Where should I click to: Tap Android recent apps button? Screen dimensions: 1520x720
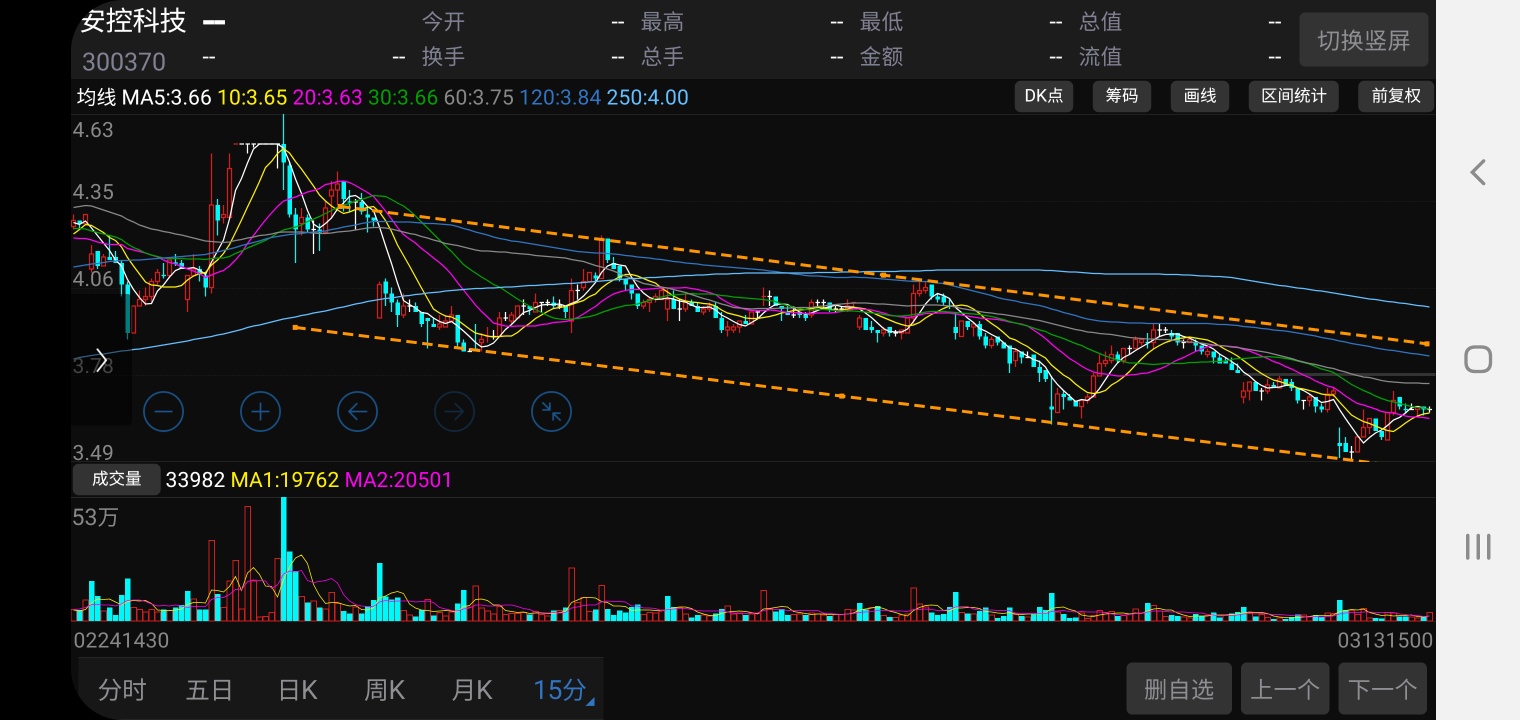pyautogui.click(x=1478, y=546)
